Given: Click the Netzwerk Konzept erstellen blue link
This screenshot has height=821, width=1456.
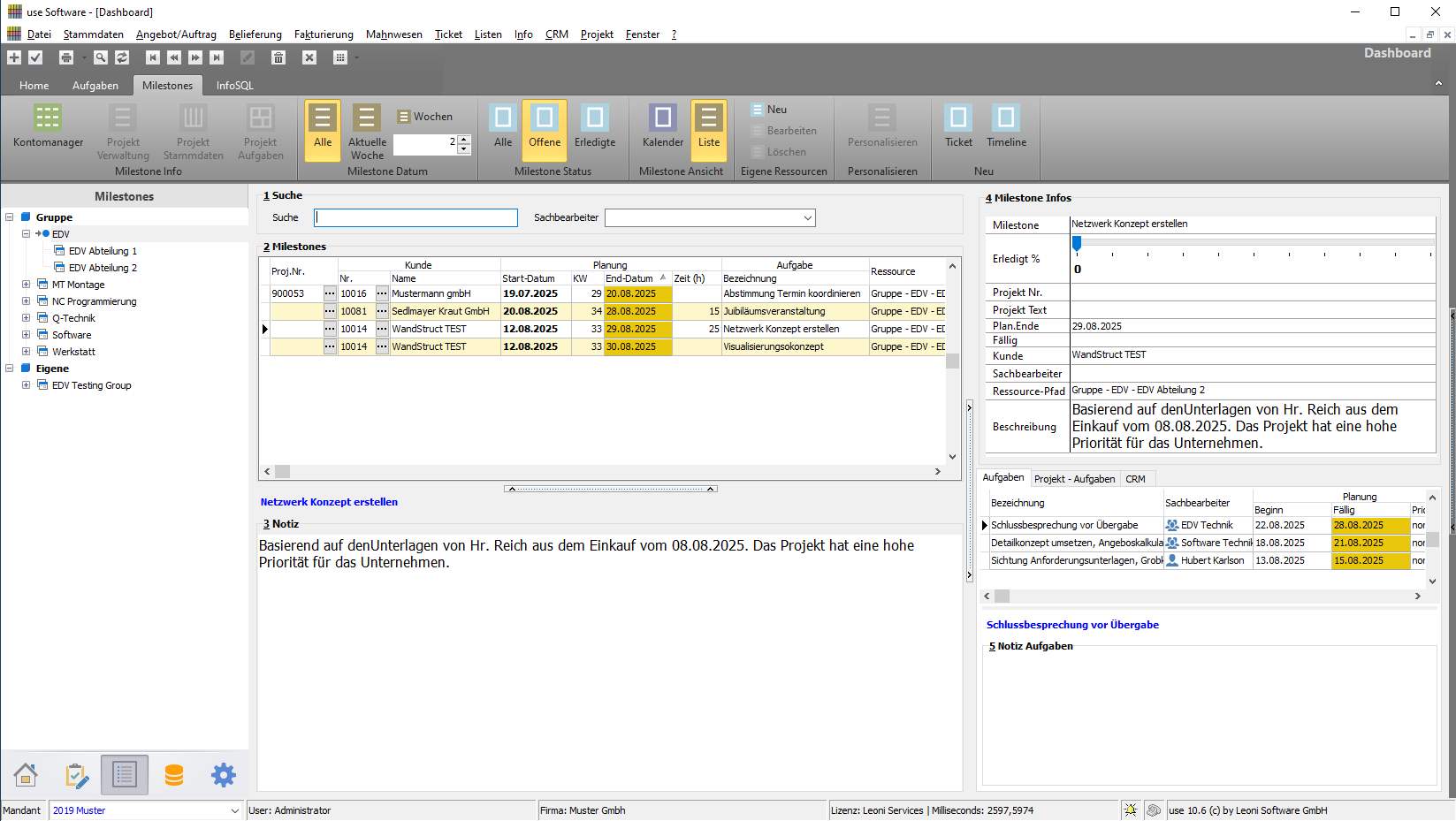Looking at the screenshot, I should pyautogui.click(x=329, y=502).
